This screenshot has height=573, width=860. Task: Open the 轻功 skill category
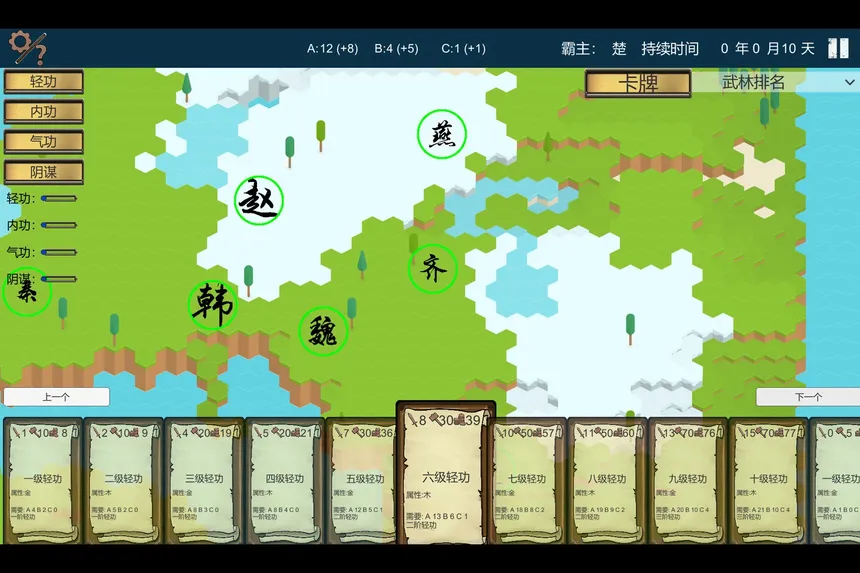pyautogui.click(x=44, y=82)
